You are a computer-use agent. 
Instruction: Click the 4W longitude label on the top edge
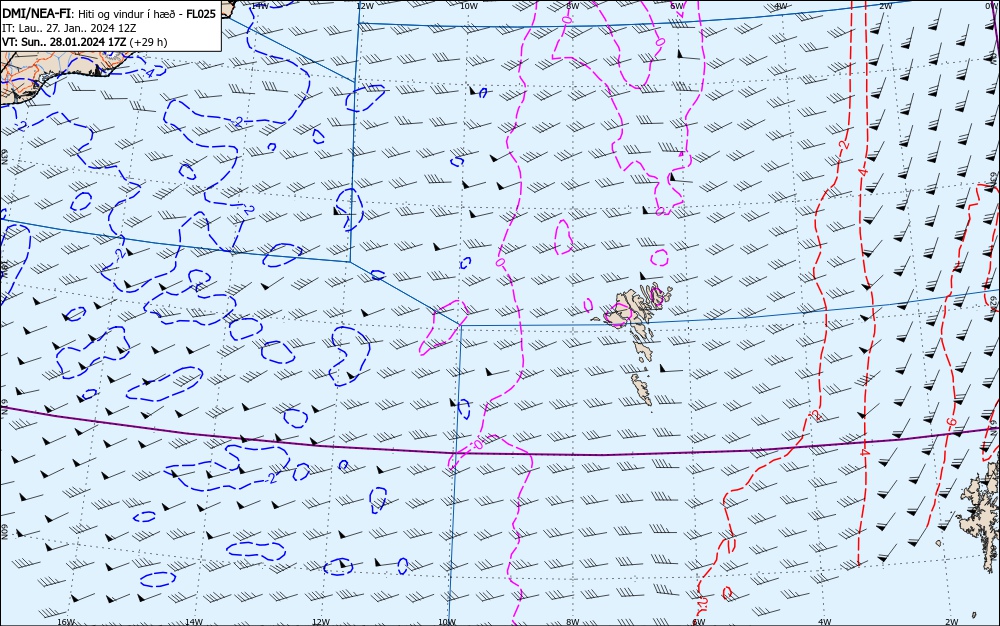781,6
